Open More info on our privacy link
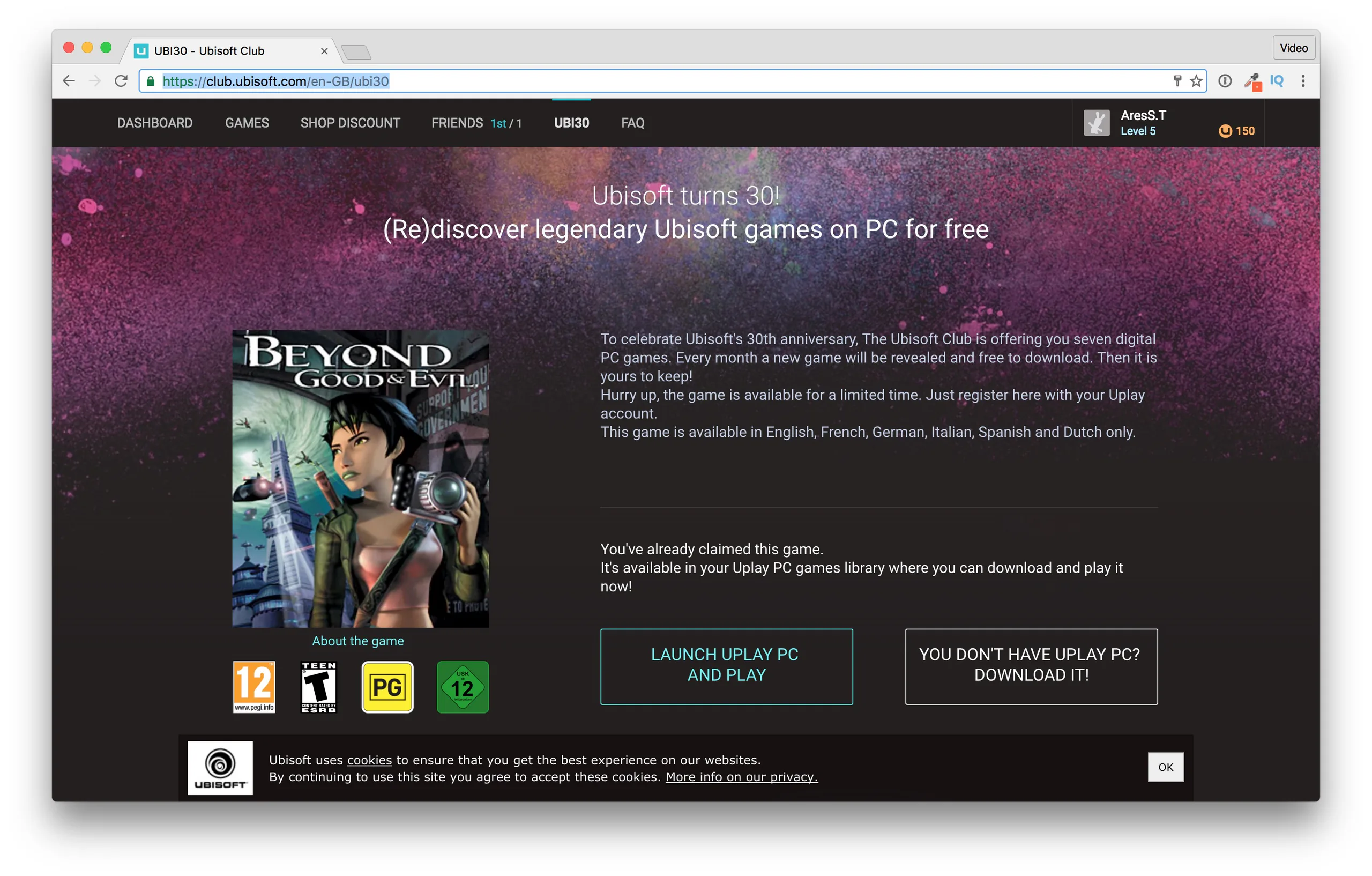The width and height of the screenshot is (1372, 876). tap(741, 777)
